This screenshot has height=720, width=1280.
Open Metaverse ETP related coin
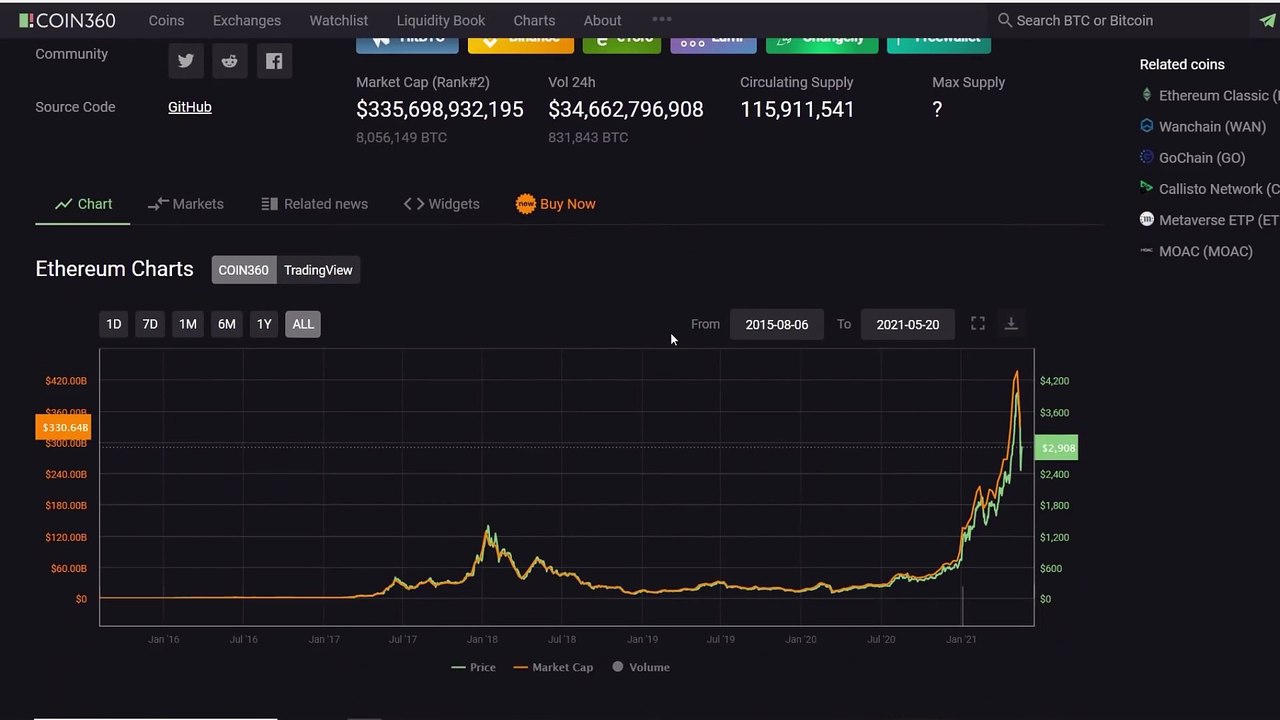click(1219, 219)
